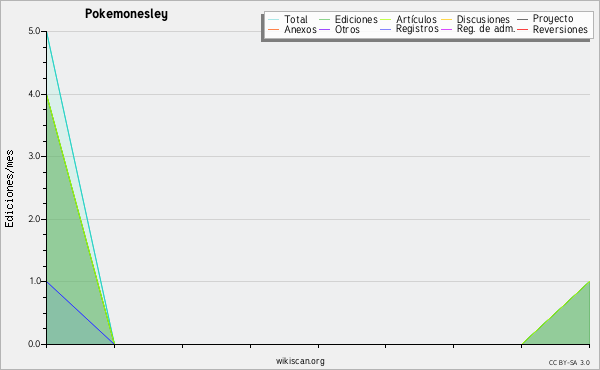Click the 4.0 y-axis tick label
The width and height of the screenshot is (600, 370).
(34, 94)
